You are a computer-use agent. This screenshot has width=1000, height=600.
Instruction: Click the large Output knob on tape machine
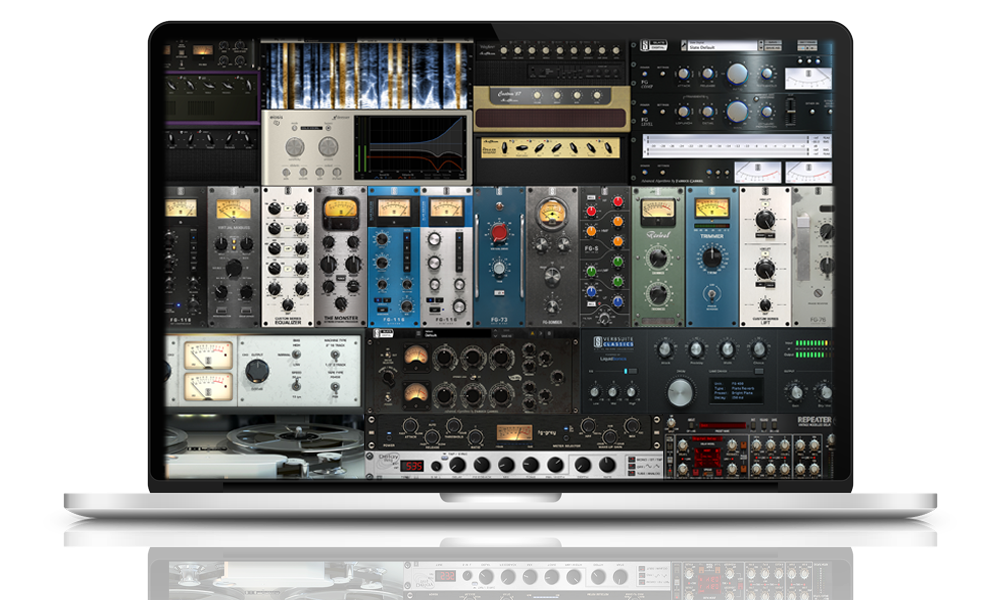(x=256, y=371)
